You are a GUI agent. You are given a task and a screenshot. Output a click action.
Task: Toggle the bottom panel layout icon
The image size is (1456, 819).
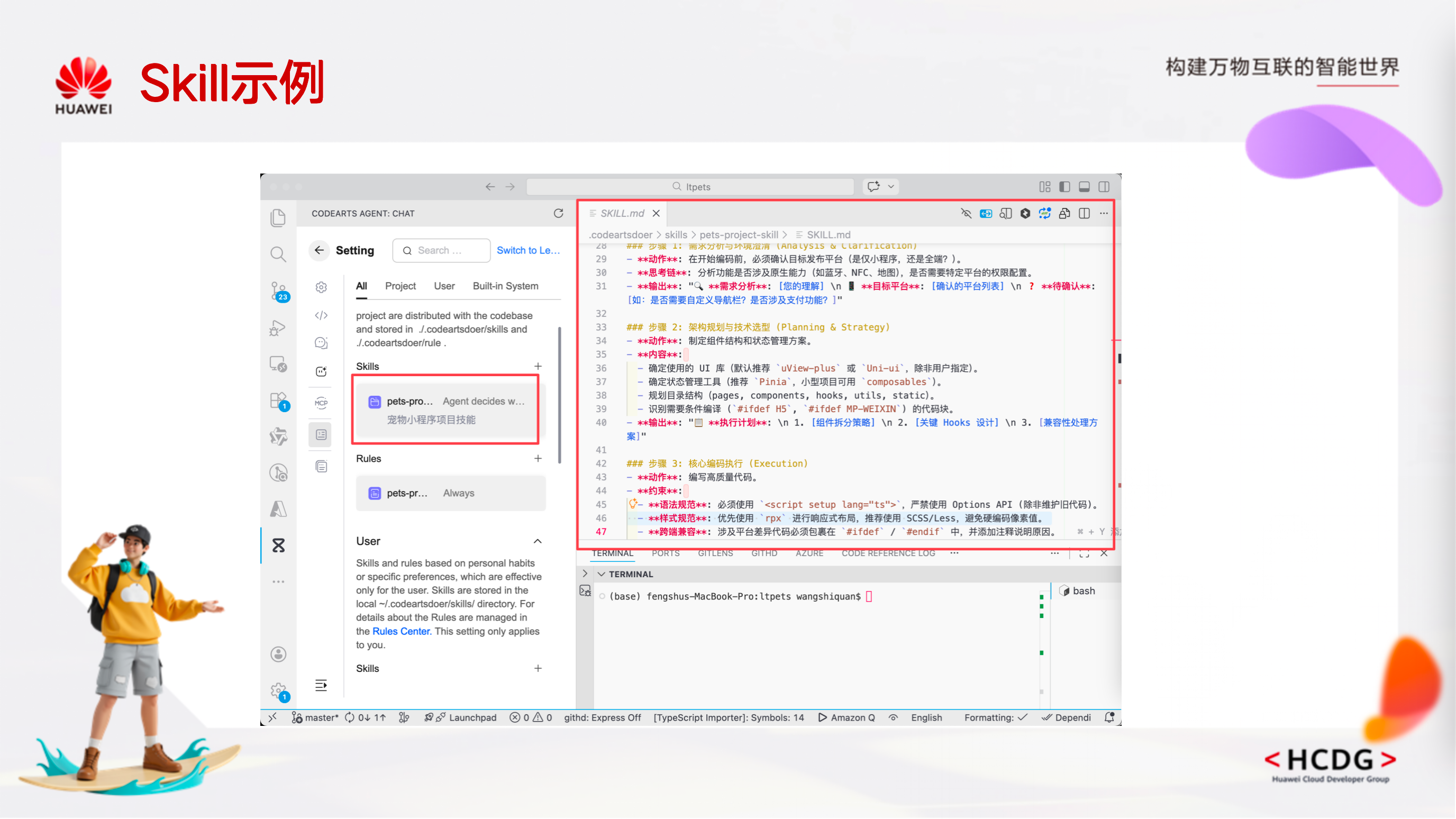pos(1084,187)
